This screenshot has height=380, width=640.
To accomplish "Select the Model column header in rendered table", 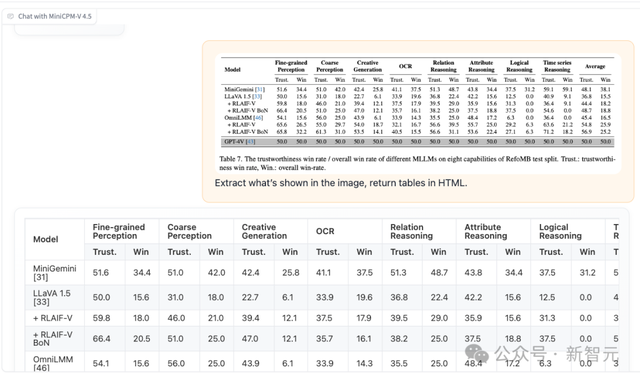I will (46, 239).
